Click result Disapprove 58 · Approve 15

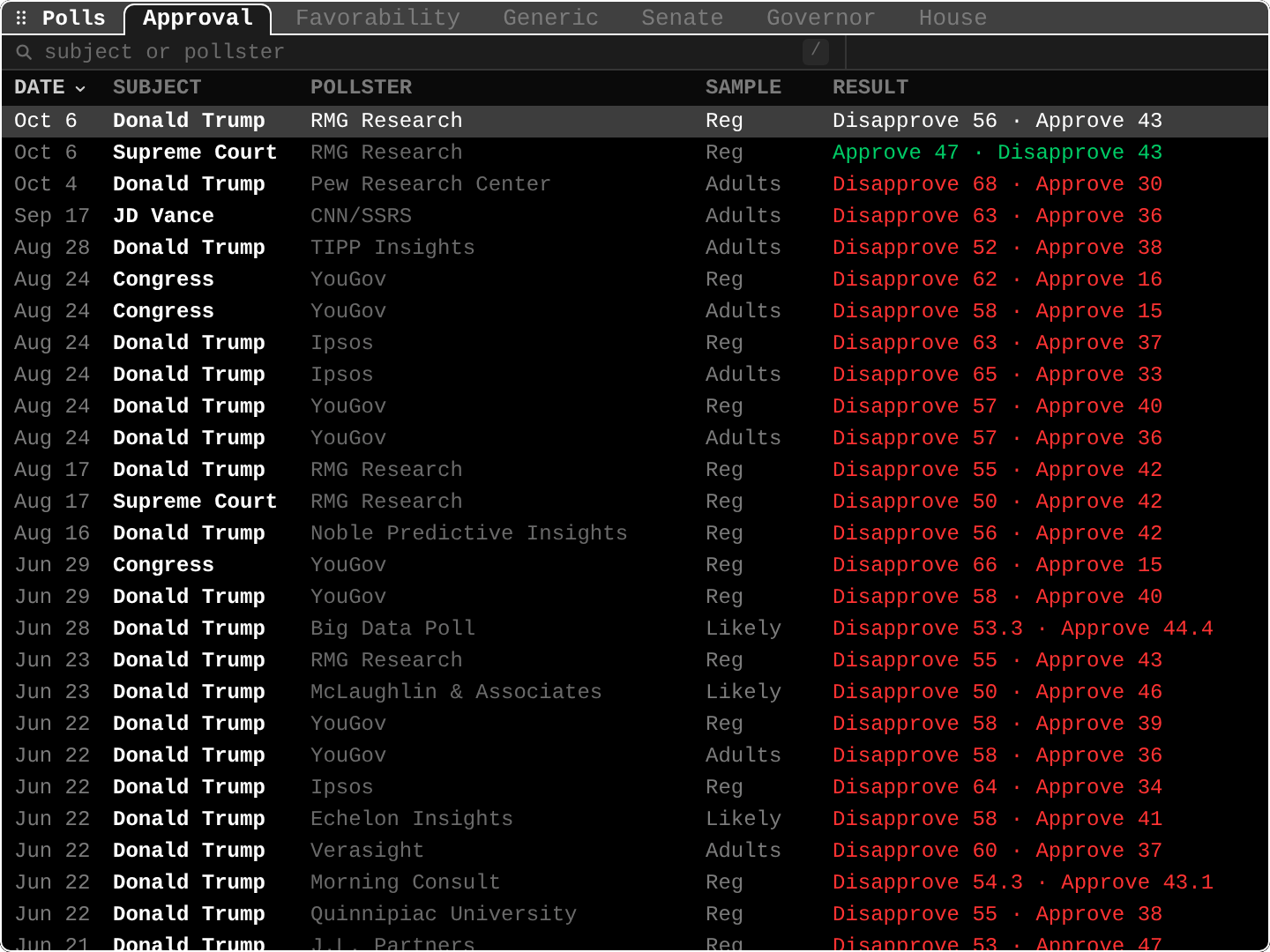coord(997,311)
